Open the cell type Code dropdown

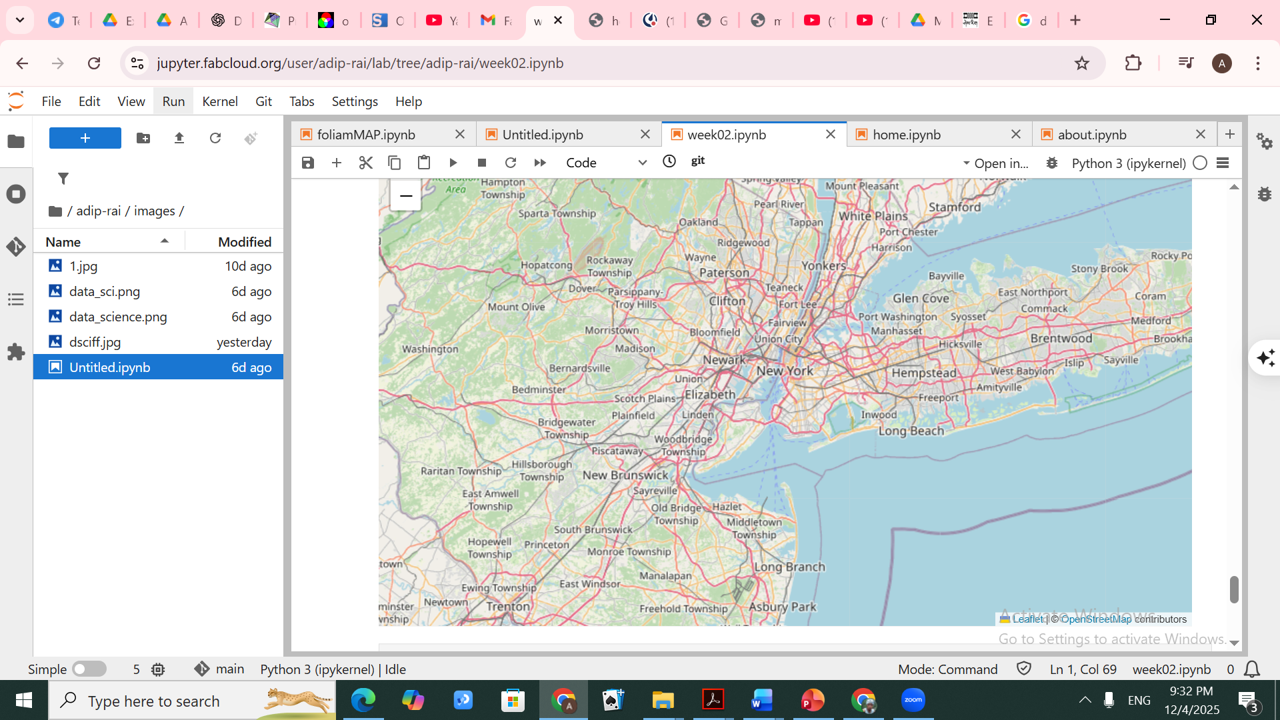pos(606,163)
